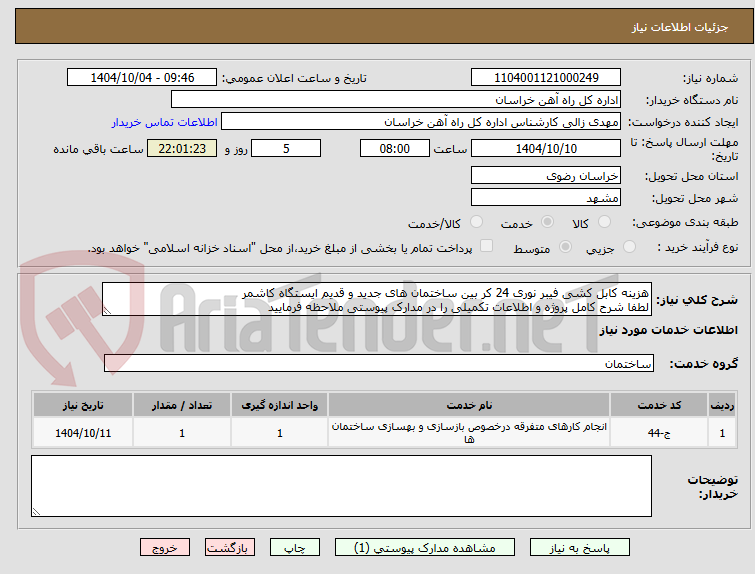This screenshot has height=574, width=755.
Task: Click the remaining days field 5
Action: tap(286, 148)
